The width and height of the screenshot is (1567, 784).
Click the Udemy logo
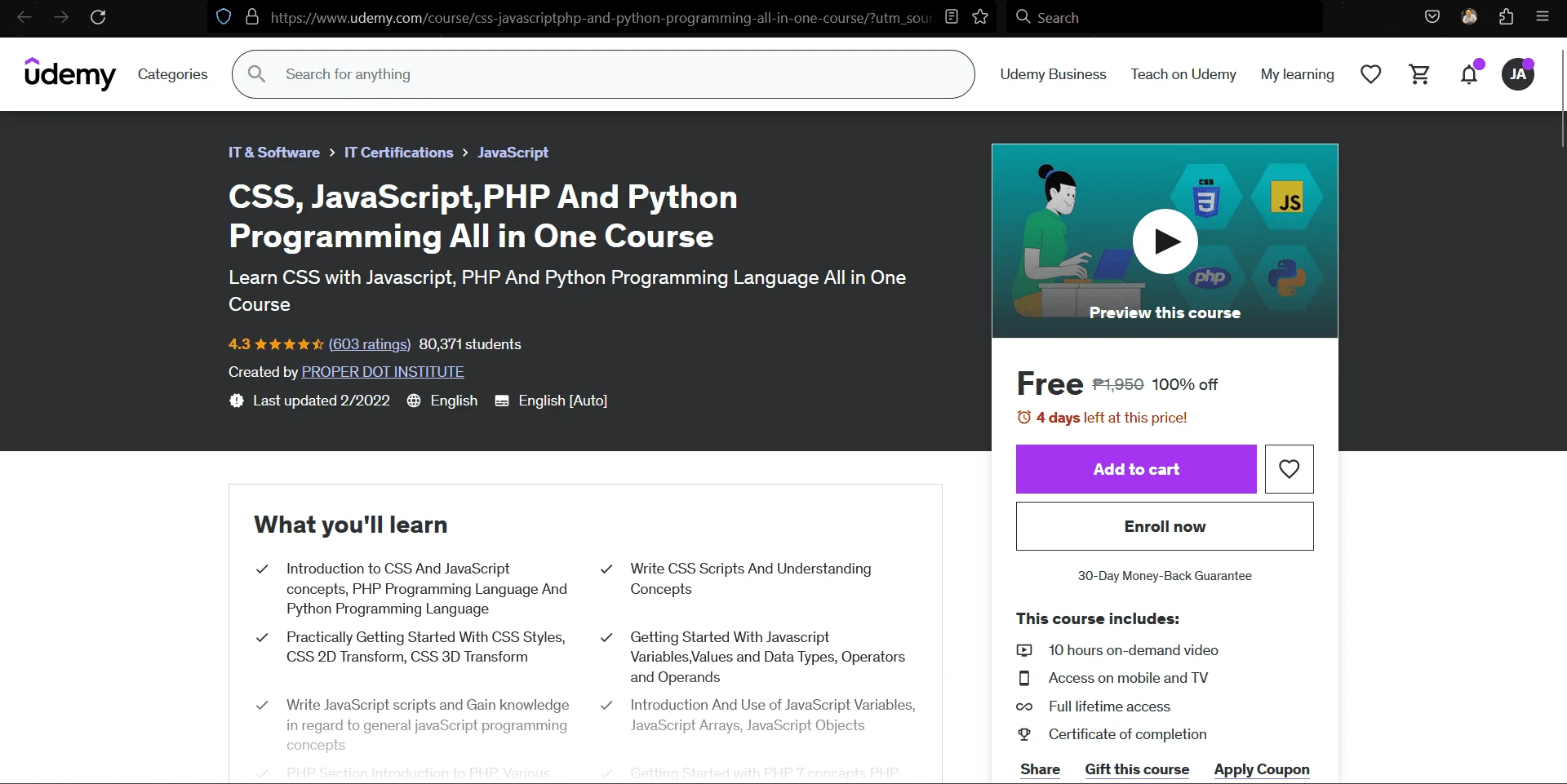pyautogui.click(x=70, y=73)
